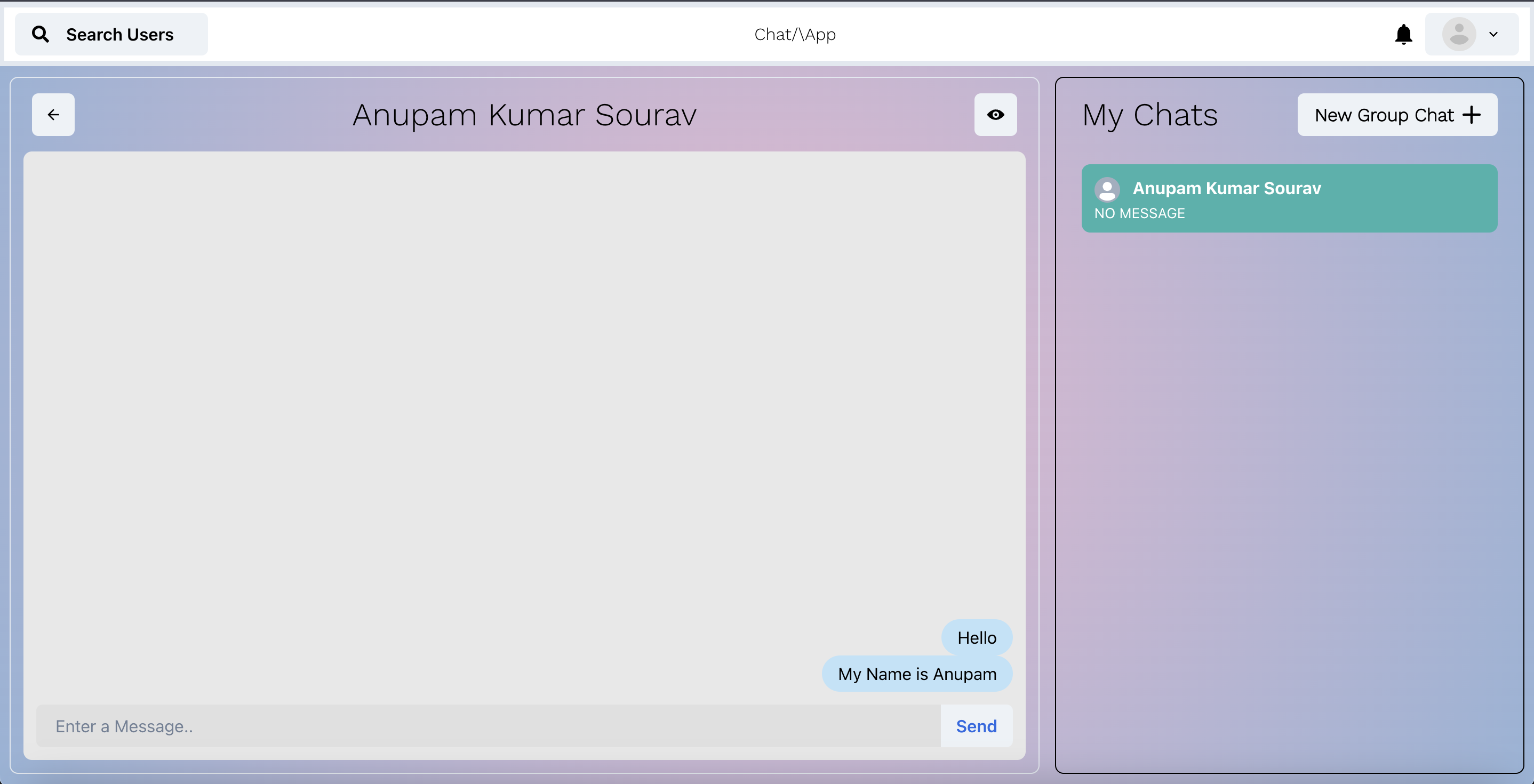Screen dimensions: 1534x784
Task: Click the My Chats heading
Action: (1149, 114)
